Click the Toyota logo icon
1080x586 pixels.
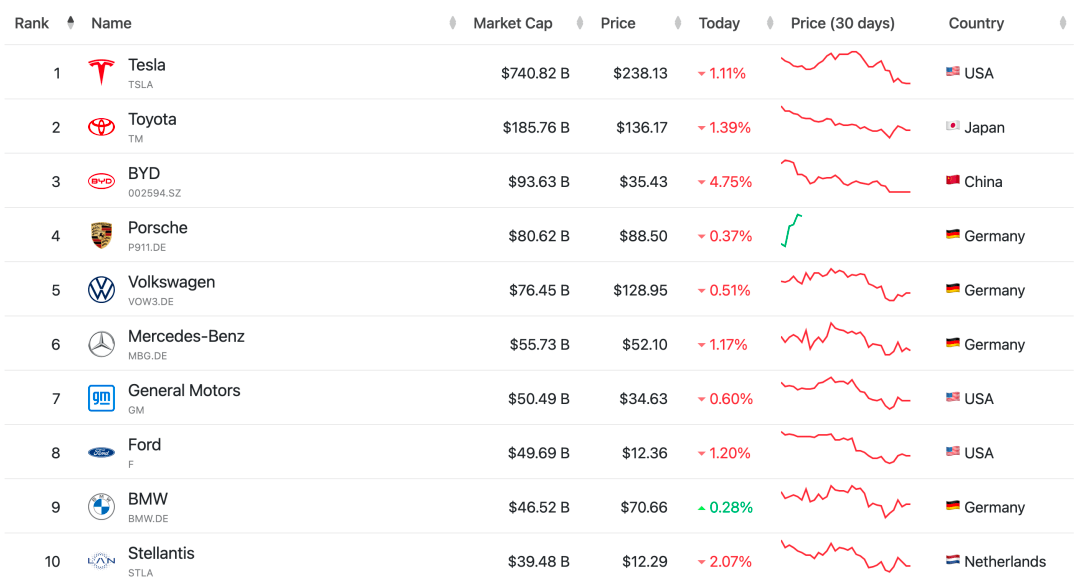pyautogui.click(x=101, y=127)
